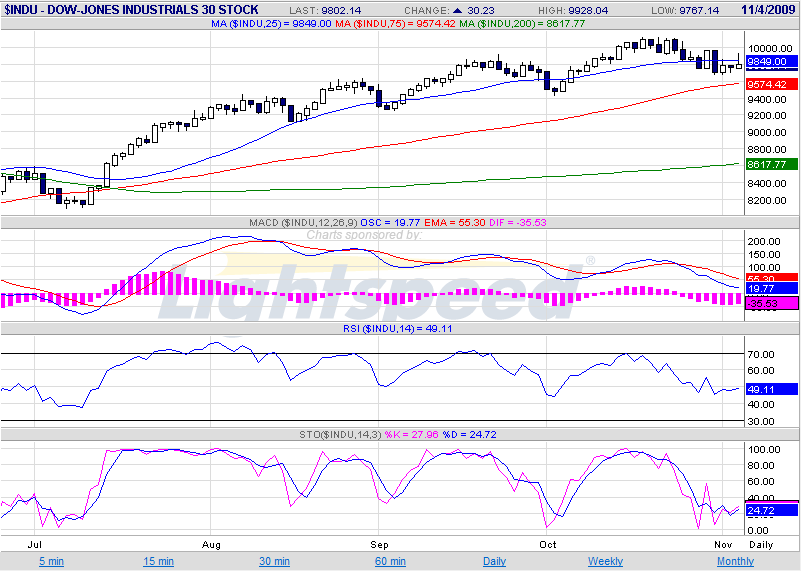Click the 70.00 RSI axis label

coord(761,354)
